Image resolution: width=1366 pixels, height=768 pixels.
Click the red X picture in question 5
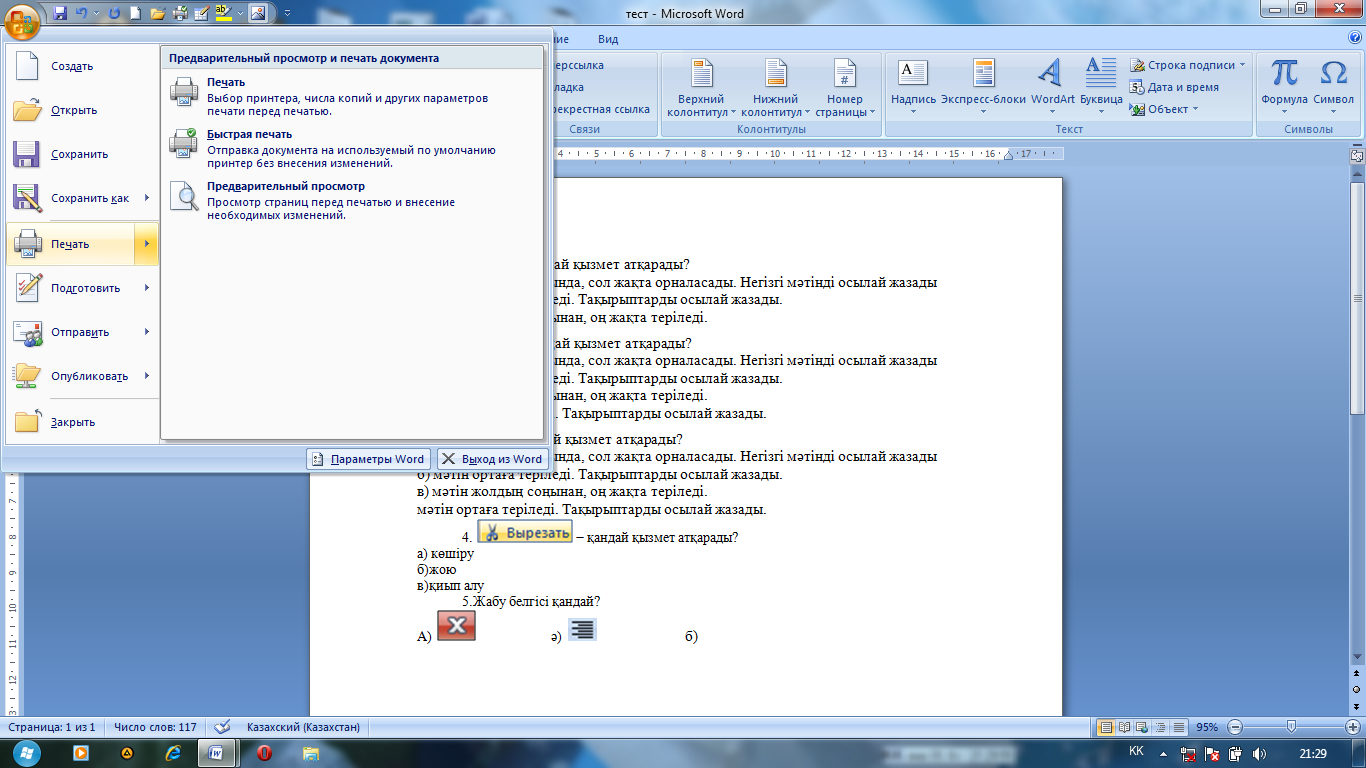(x=456, y=625)
